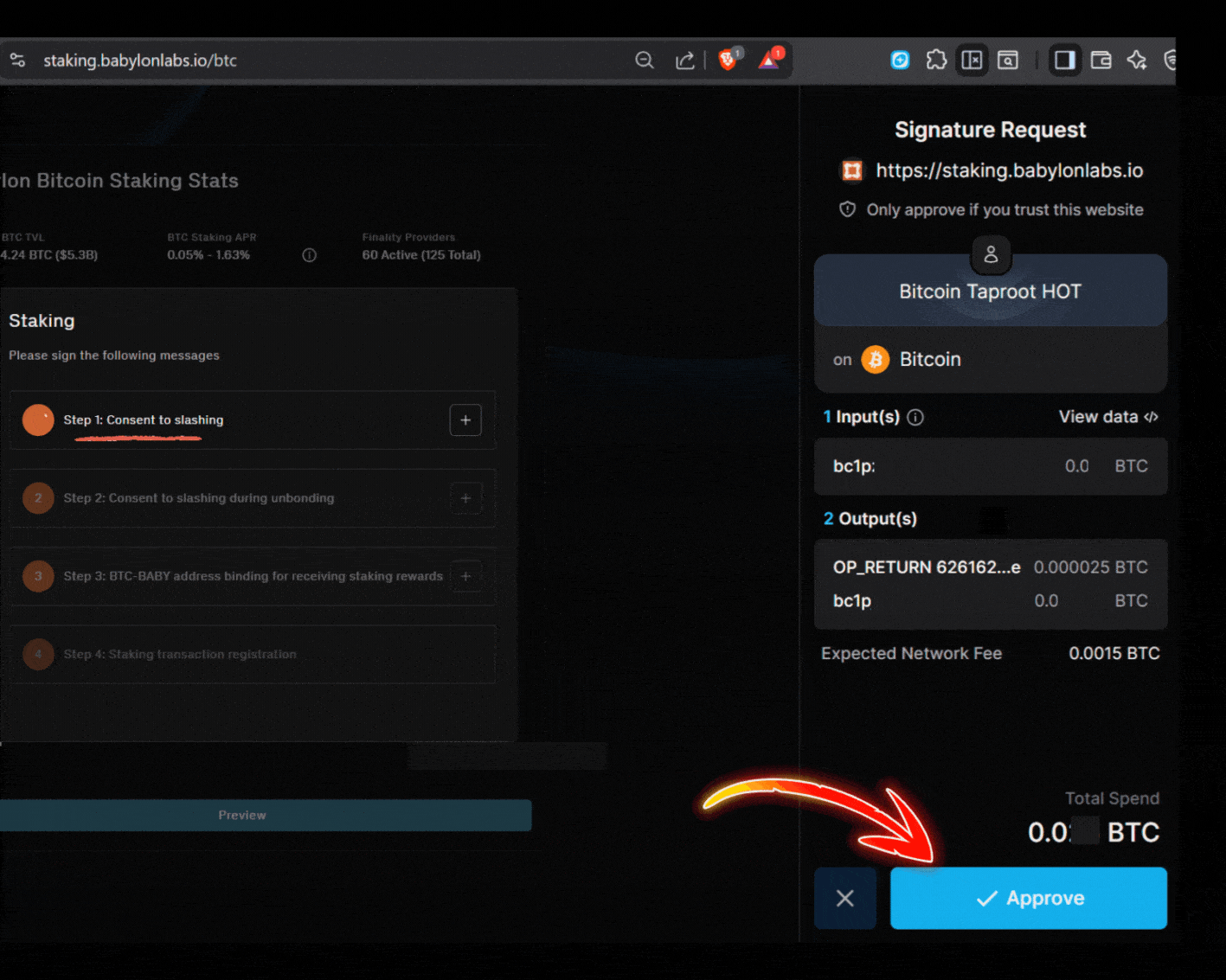This screenshot has width=1226, height=980.
Task: Open the site settings icon in address bar
Action: tap(17, 60)
